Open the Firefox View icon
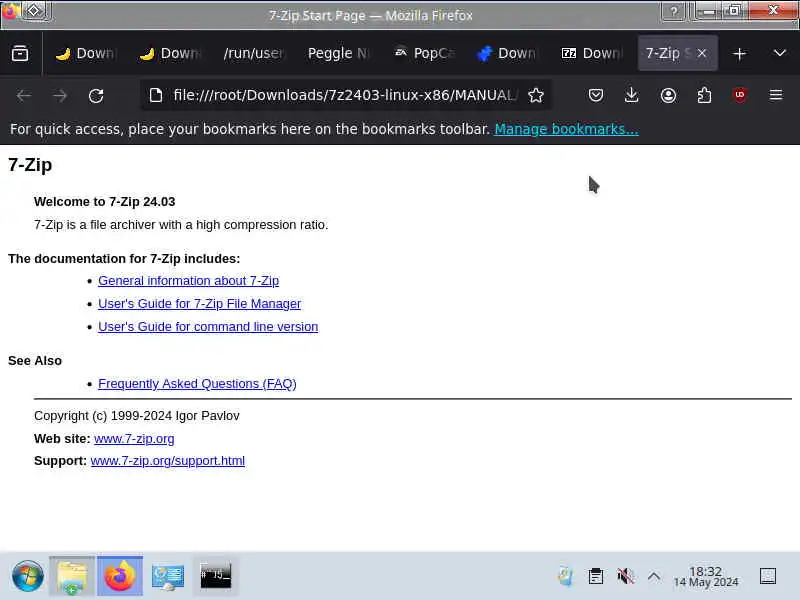 click(x=20, y=53)
